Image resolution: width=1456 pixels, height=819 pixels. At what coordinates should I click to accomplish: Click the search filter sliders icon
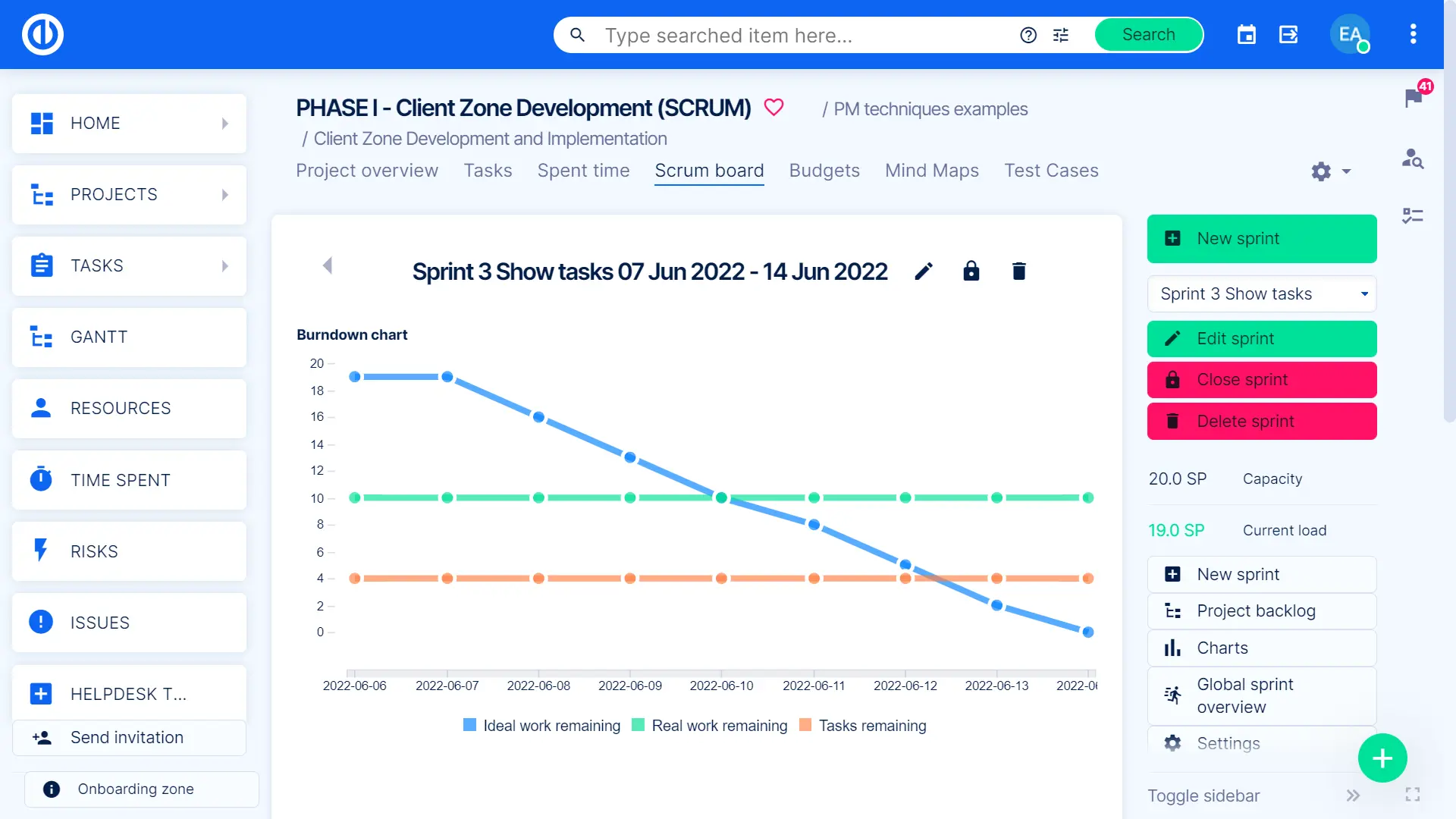[x=1060, y=35]
